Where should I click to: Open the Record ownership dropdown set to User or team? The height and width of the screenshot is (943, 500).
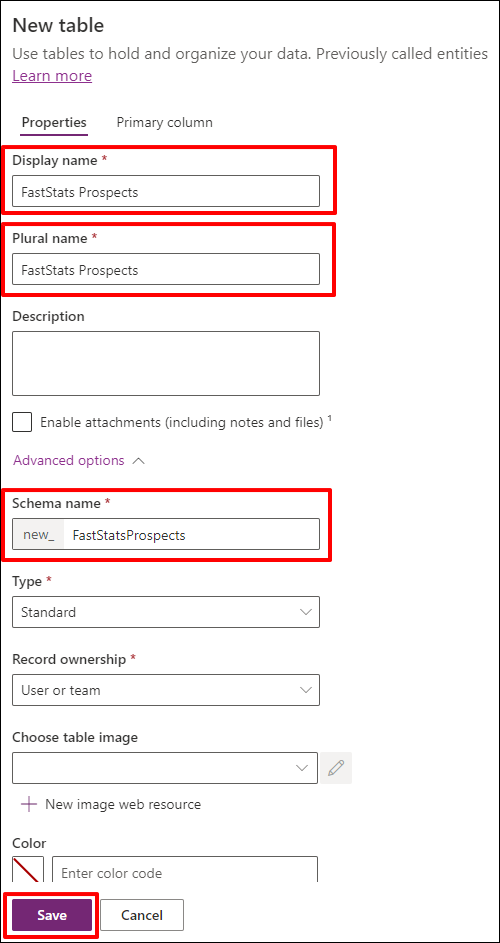[166, 690]
